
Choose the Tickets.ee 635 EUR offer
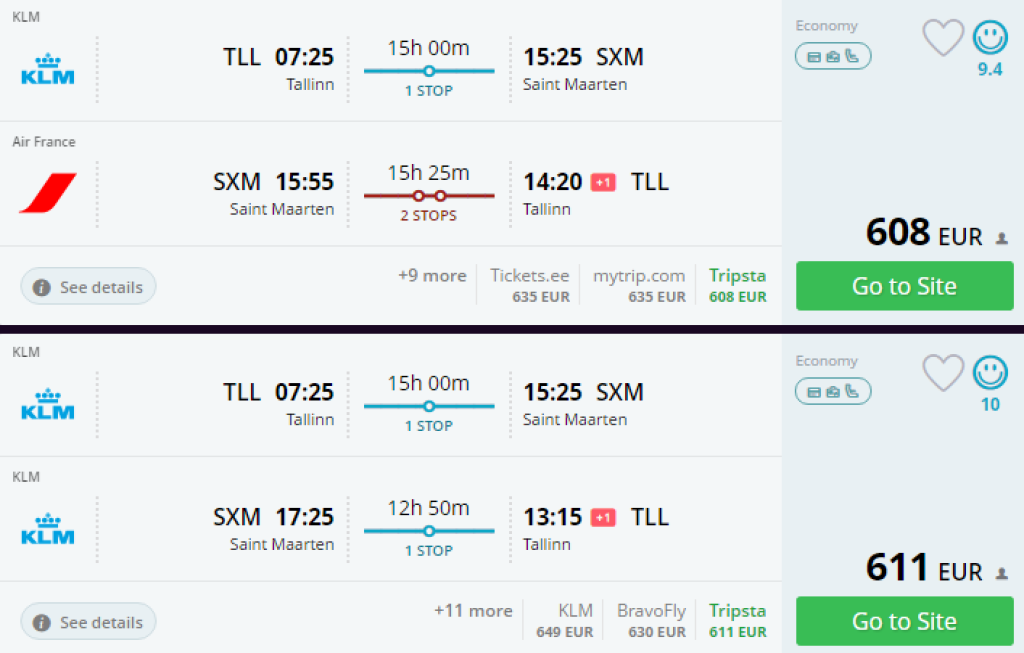coord(529,285)
